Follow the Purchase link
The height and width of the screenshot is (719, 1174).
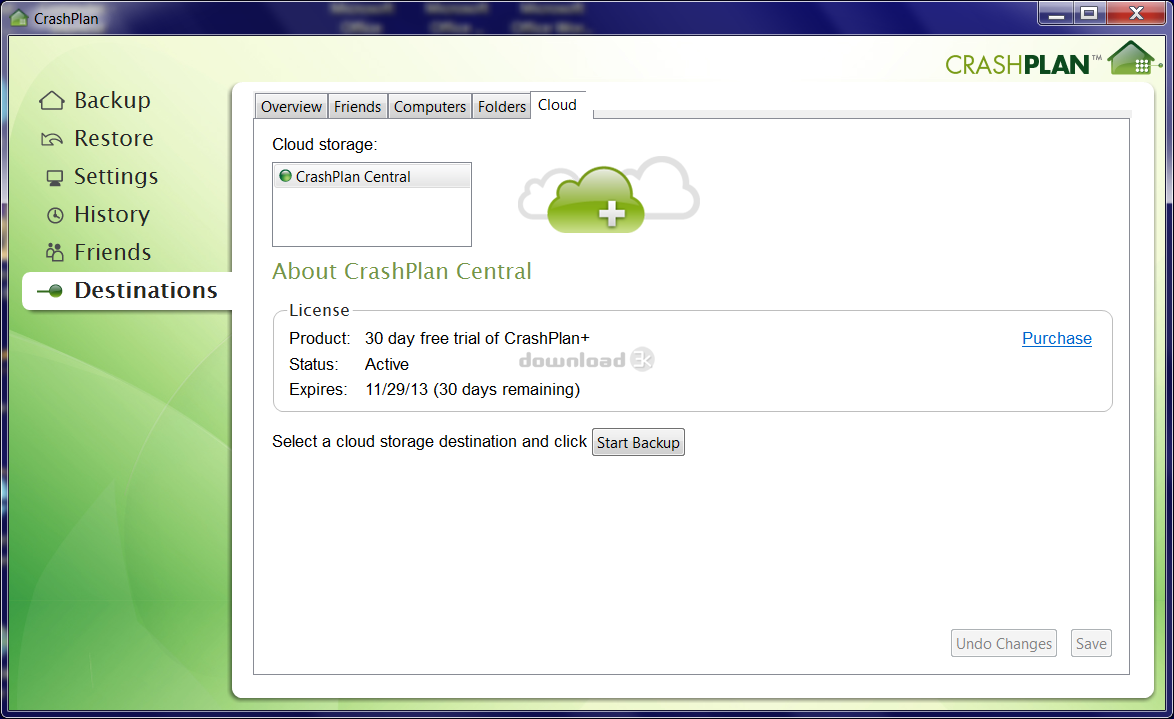coord(1056,339)
